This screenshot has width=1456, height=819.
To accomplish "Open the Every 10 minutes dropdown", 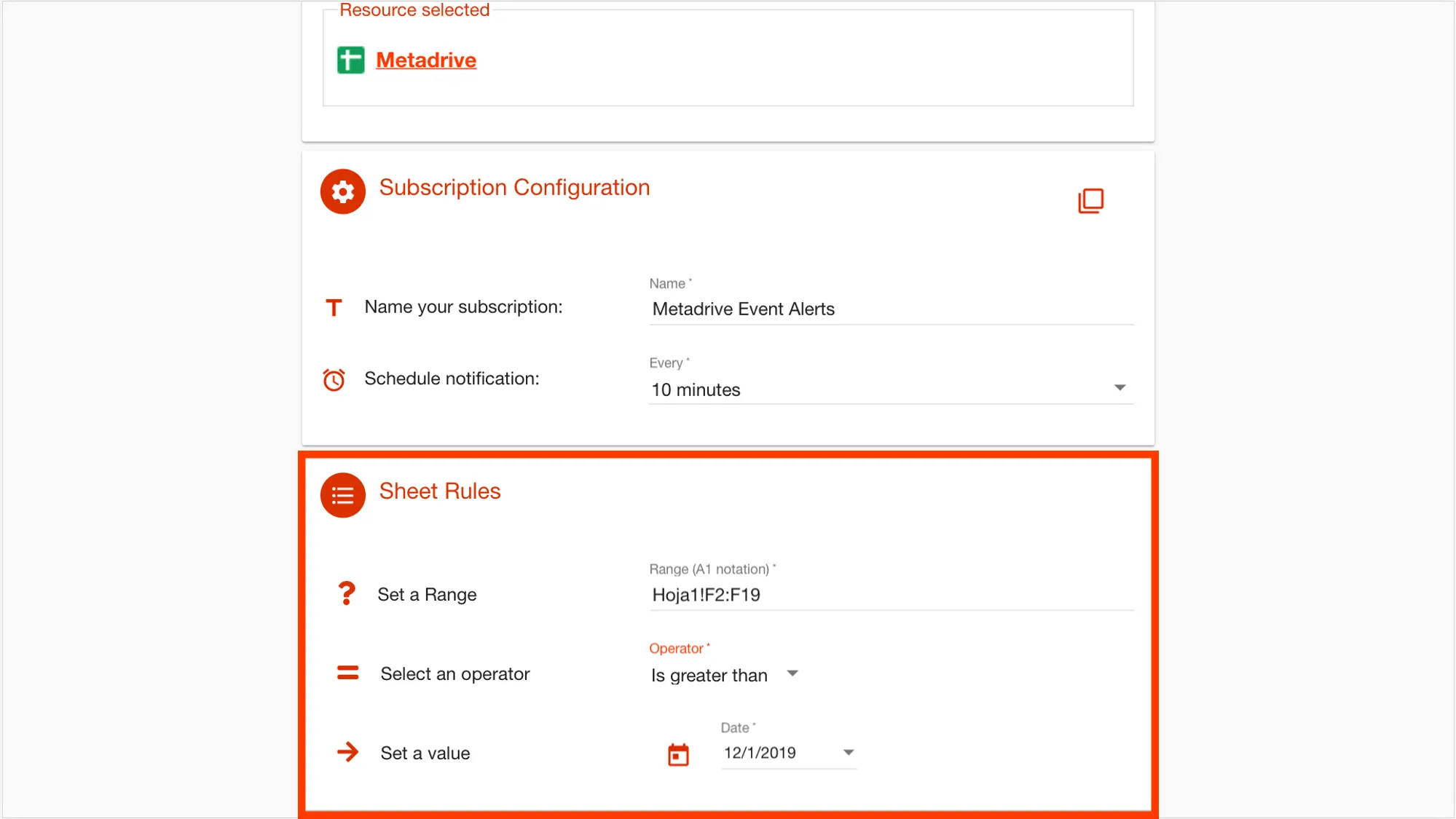I will (x=891, y=389).
